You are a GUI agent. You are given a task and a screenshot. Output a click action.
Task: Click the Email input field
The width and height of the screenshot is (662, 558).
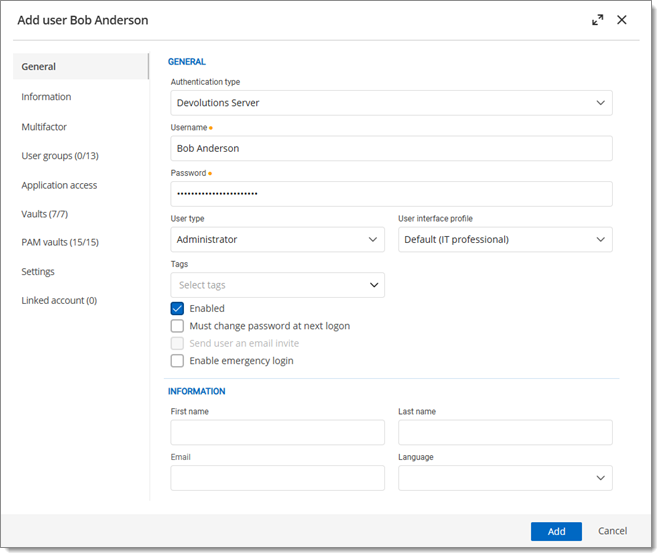click(277, 478)
